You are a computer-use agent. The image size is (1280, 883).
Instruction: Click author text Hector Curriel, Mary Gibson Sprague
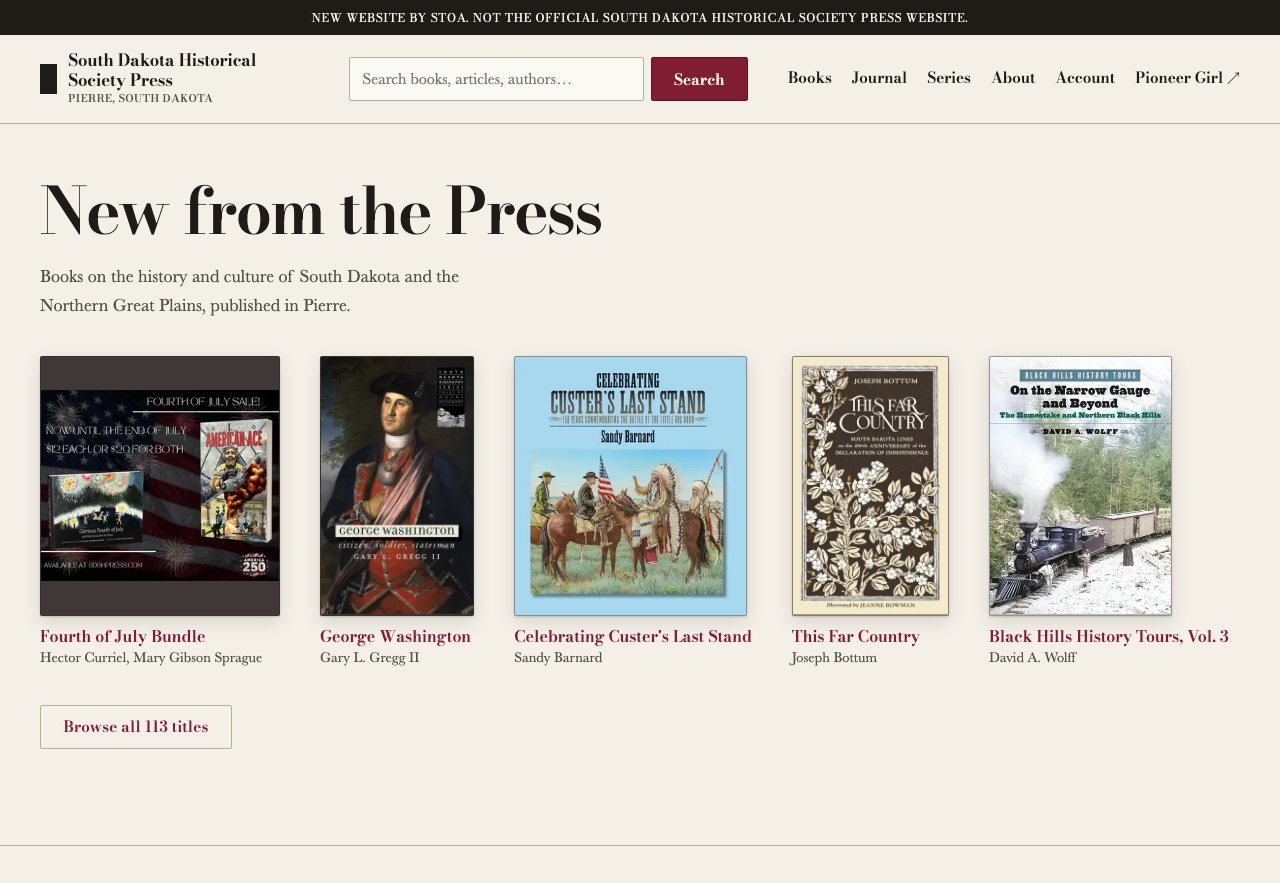[x=151, y=658]
